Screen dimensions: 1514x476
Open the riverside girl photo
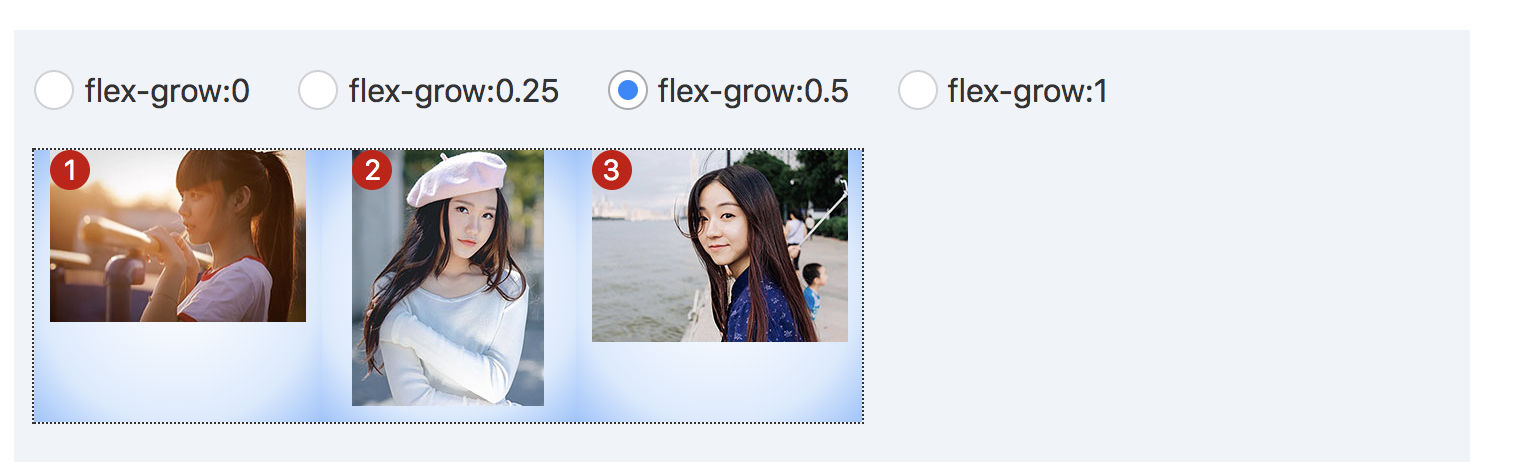[720, 246]
